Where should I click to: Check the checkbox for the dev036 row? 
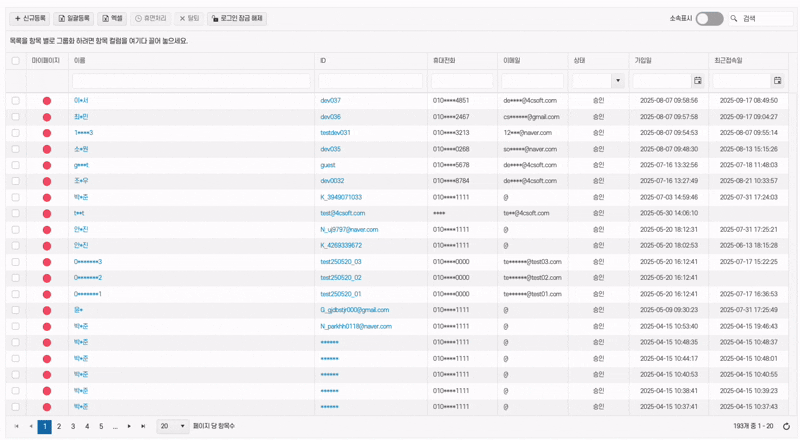(x=15, y=117)
